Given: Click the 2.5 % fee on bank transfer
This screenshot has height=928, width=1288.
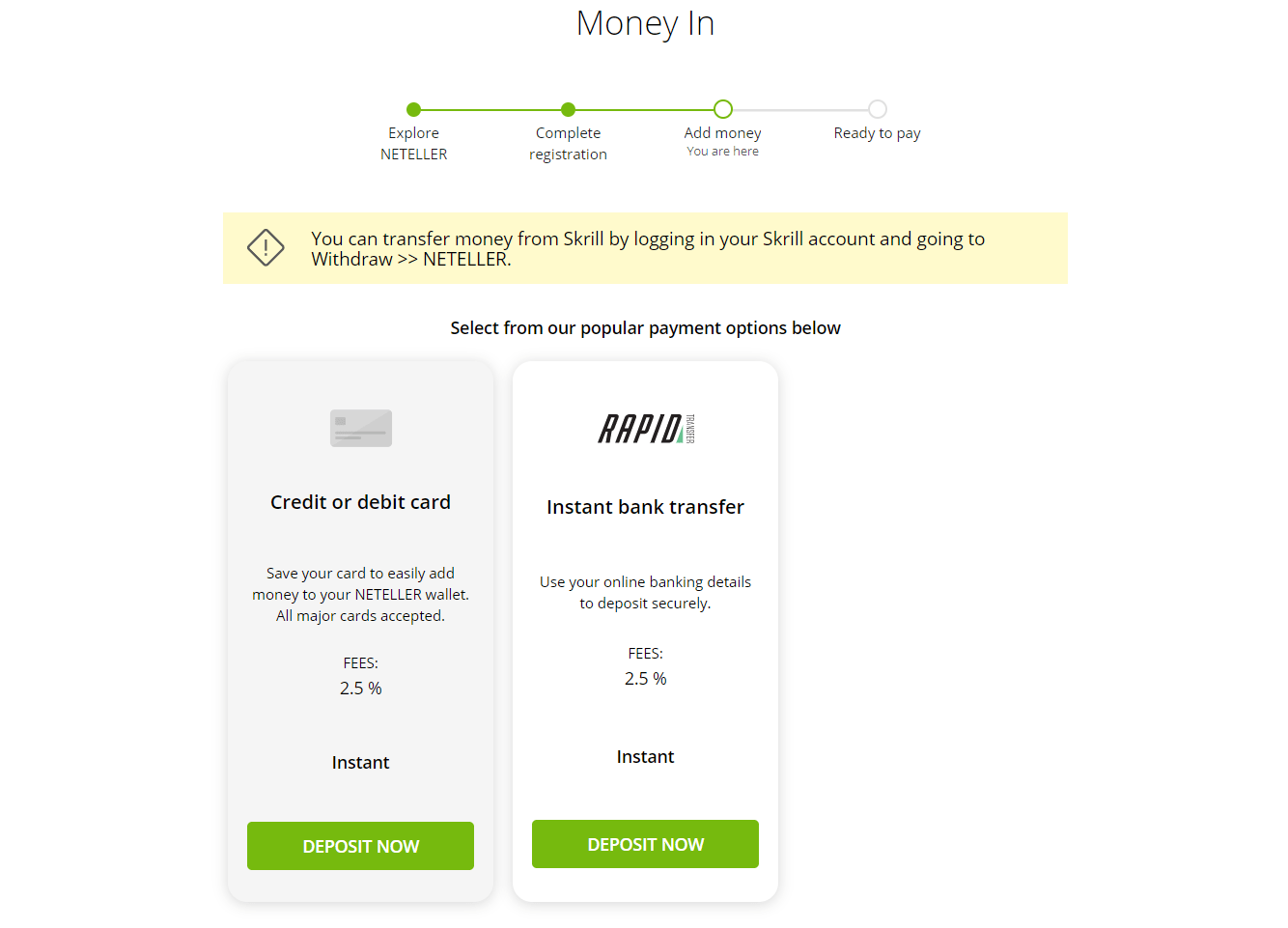Looking at the screenshot, I should (x=645, y=679).
